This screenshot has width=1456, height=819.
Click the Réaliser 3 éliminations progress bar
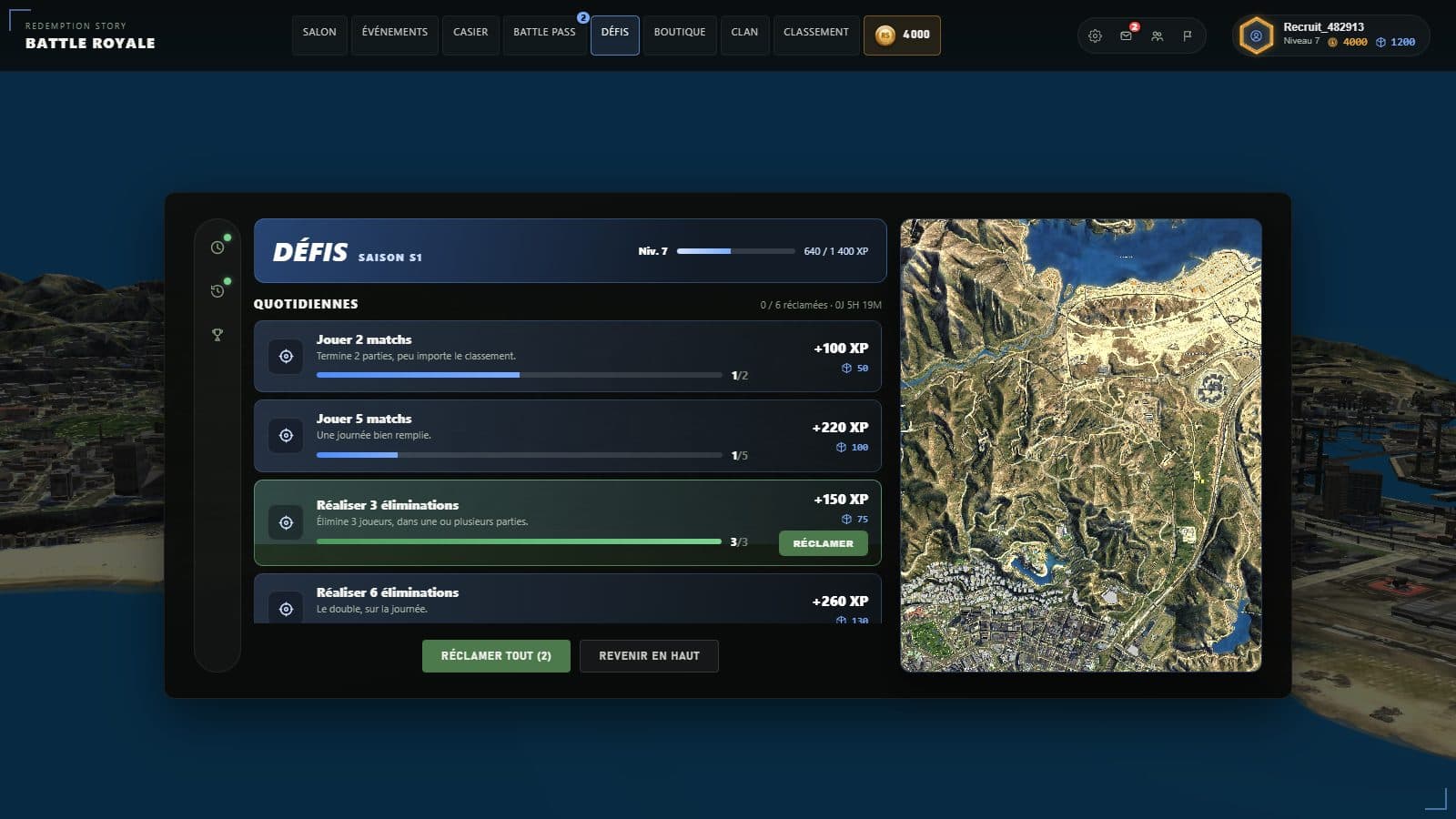point(519,541)
